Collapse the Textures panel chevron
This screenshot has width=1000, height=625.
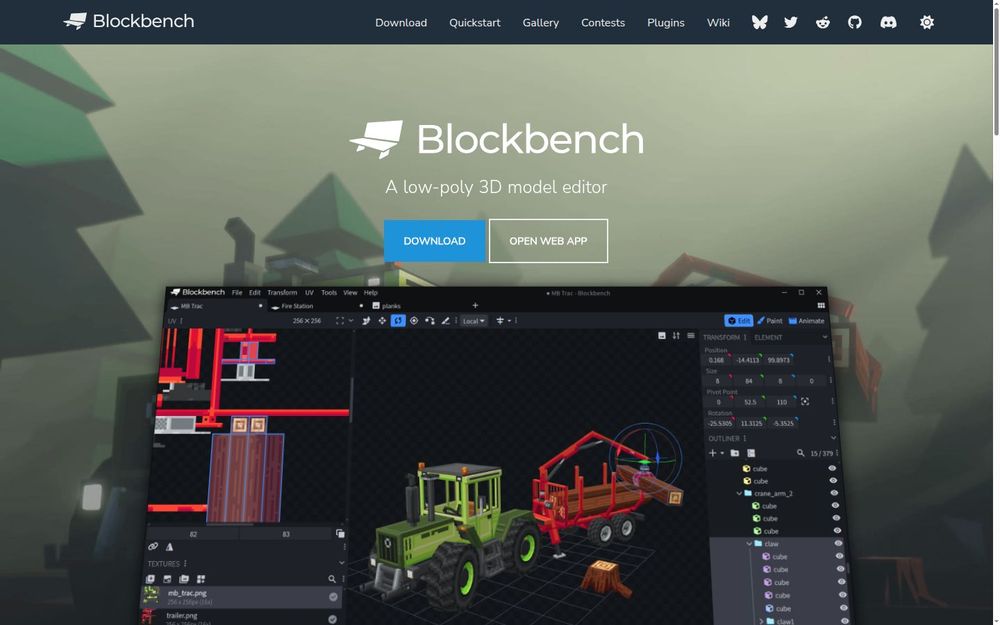pos(342,563)
